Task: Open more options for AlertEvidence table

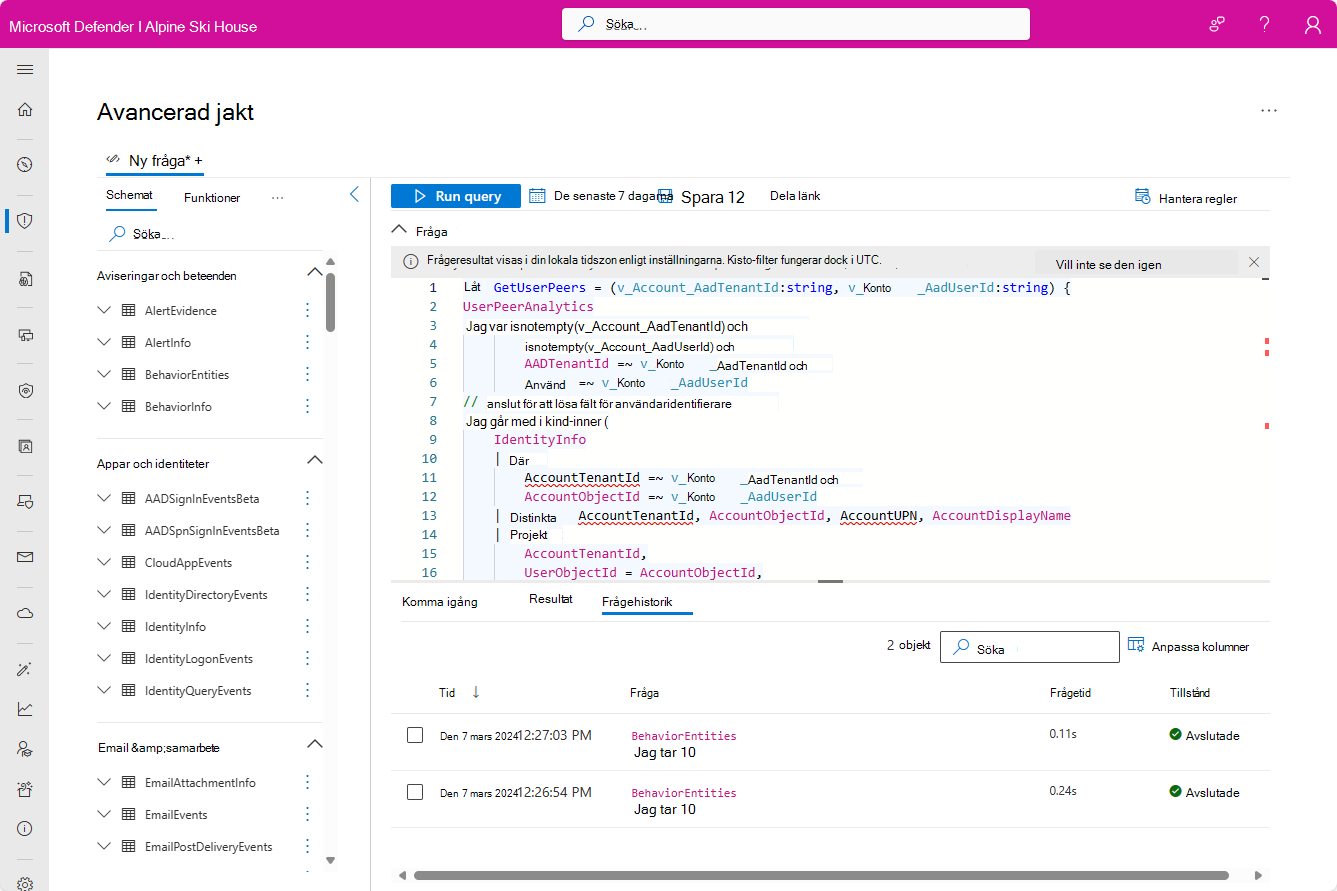Action: click(308, 310)
